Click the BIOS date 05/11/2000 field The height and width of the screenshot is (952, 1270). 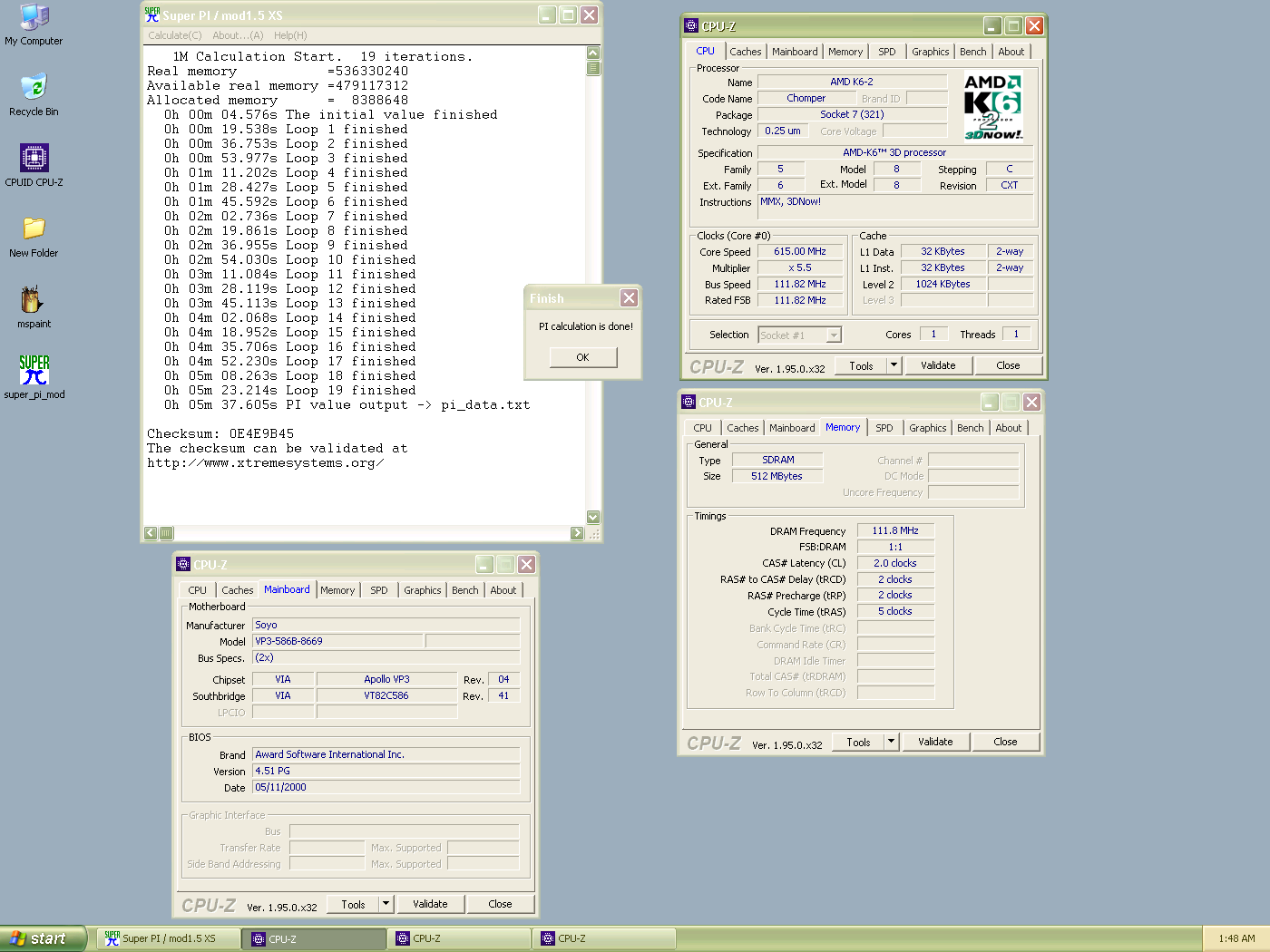pyautogui.click(x=386, y=787)
